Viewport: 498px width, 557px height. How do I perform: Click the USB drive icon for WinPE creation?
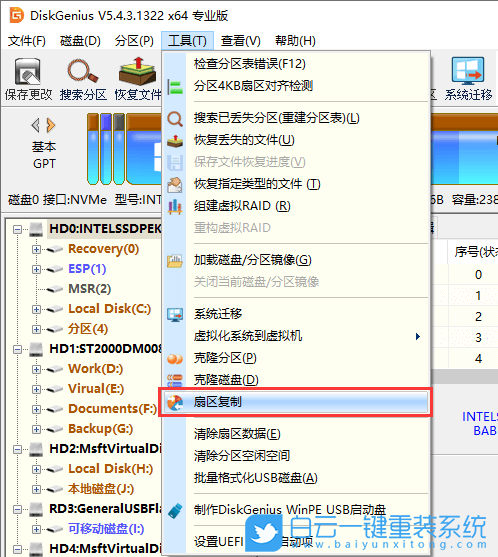tap(175, 511)
